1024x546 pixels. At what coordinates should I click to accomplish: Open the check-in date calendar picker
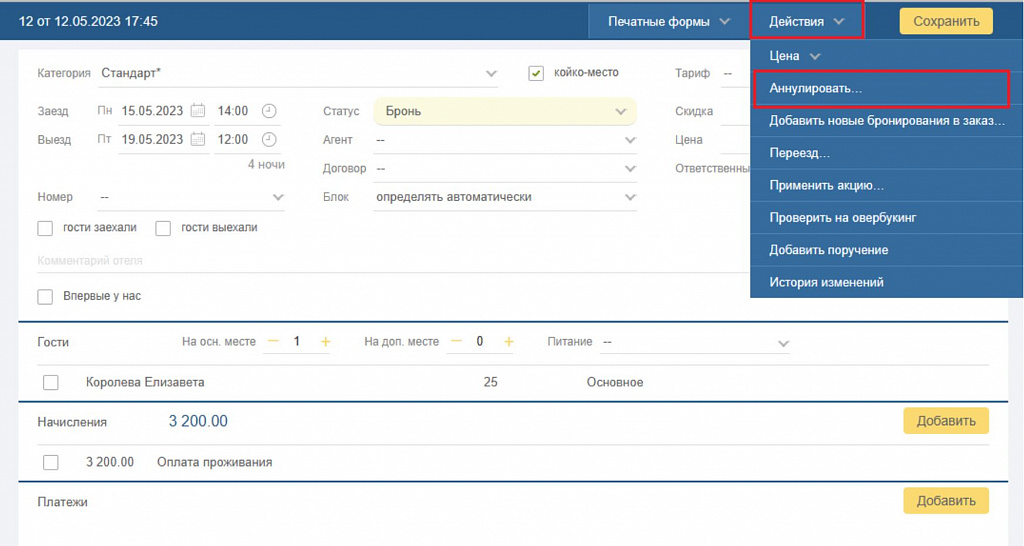198,111
